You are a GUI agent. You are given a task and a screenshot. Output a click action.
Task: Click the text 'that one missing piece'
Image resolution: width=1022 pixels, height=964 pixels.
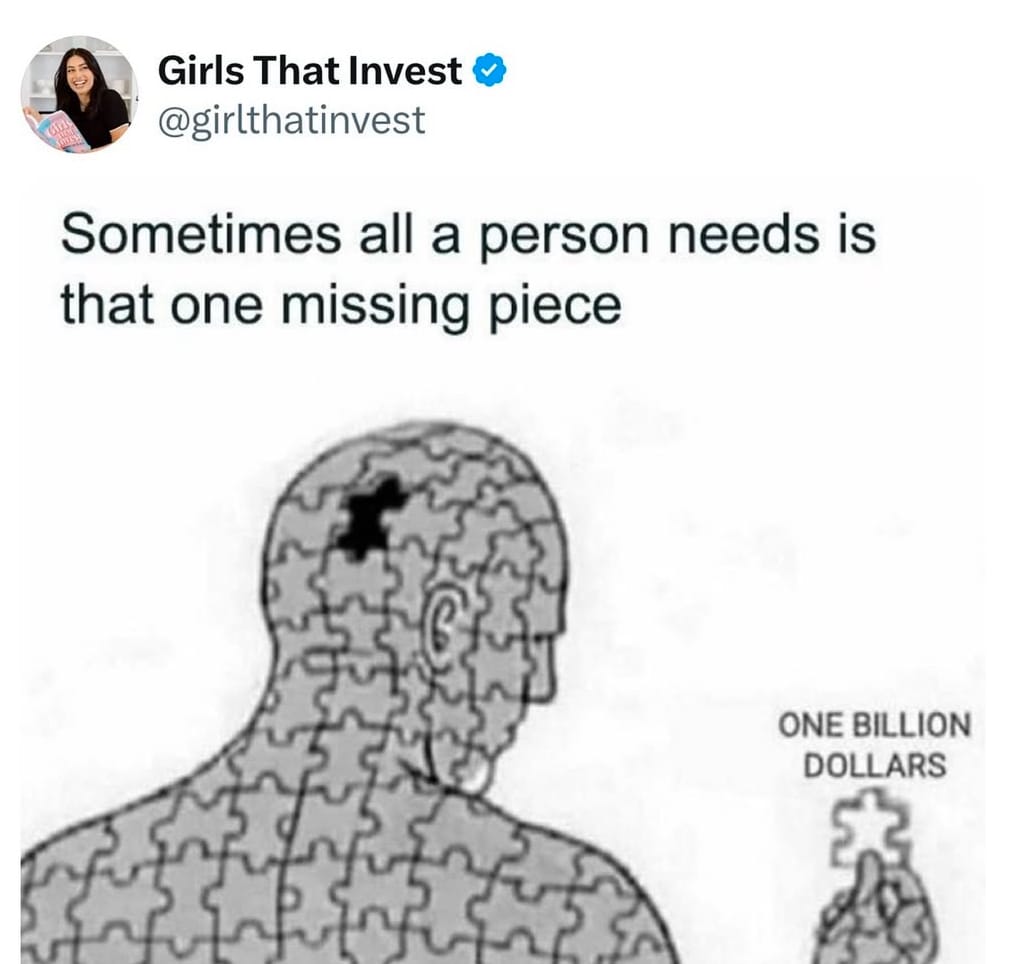[x=341, y=306]
